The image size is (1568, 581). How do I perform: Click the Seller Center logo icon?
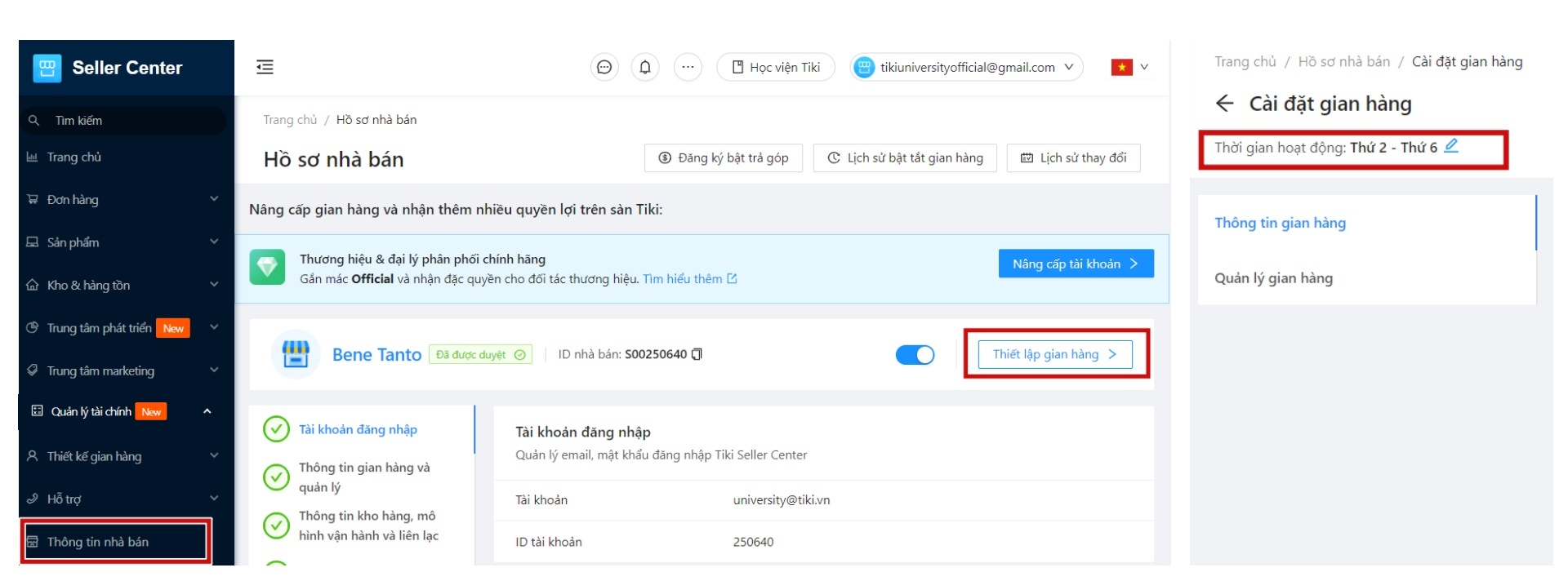47,68
